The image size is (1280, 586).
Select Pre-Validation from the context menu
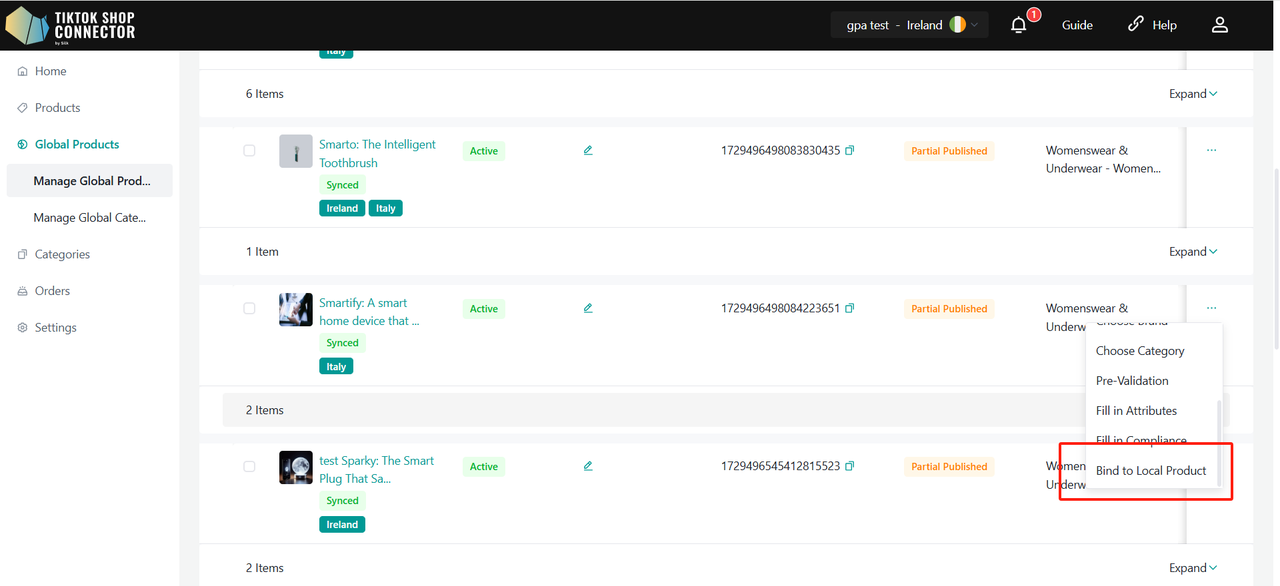1132,381
